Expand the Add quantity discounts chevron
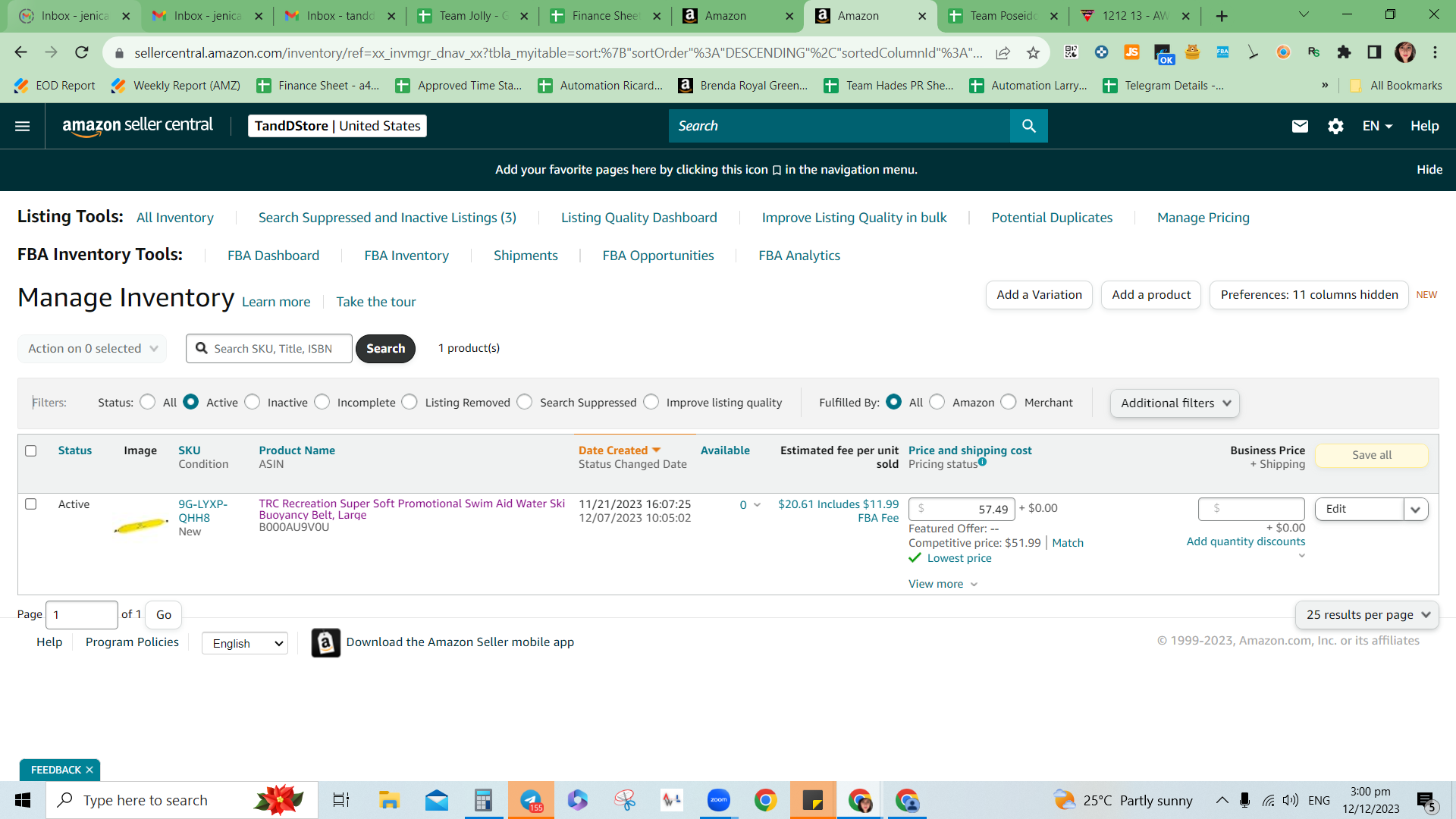This screenshot has width=1456, height=819. [1301, 556]
